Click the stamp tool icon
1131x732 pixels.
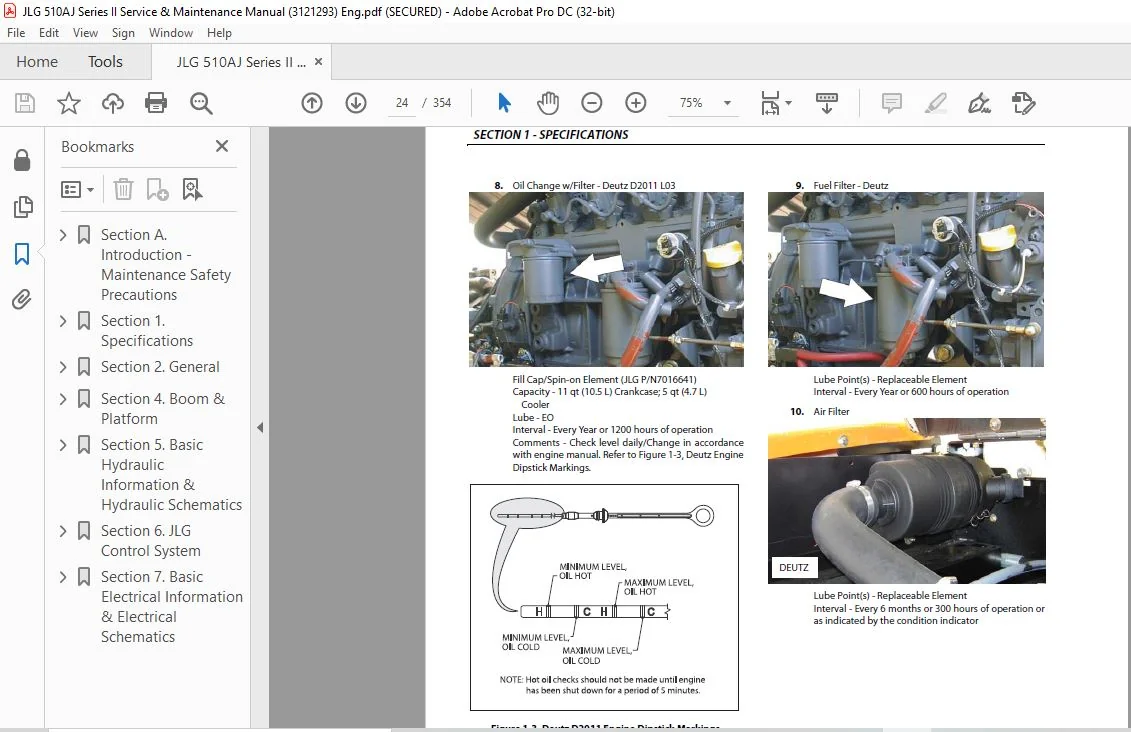(x=1024, y=103)
